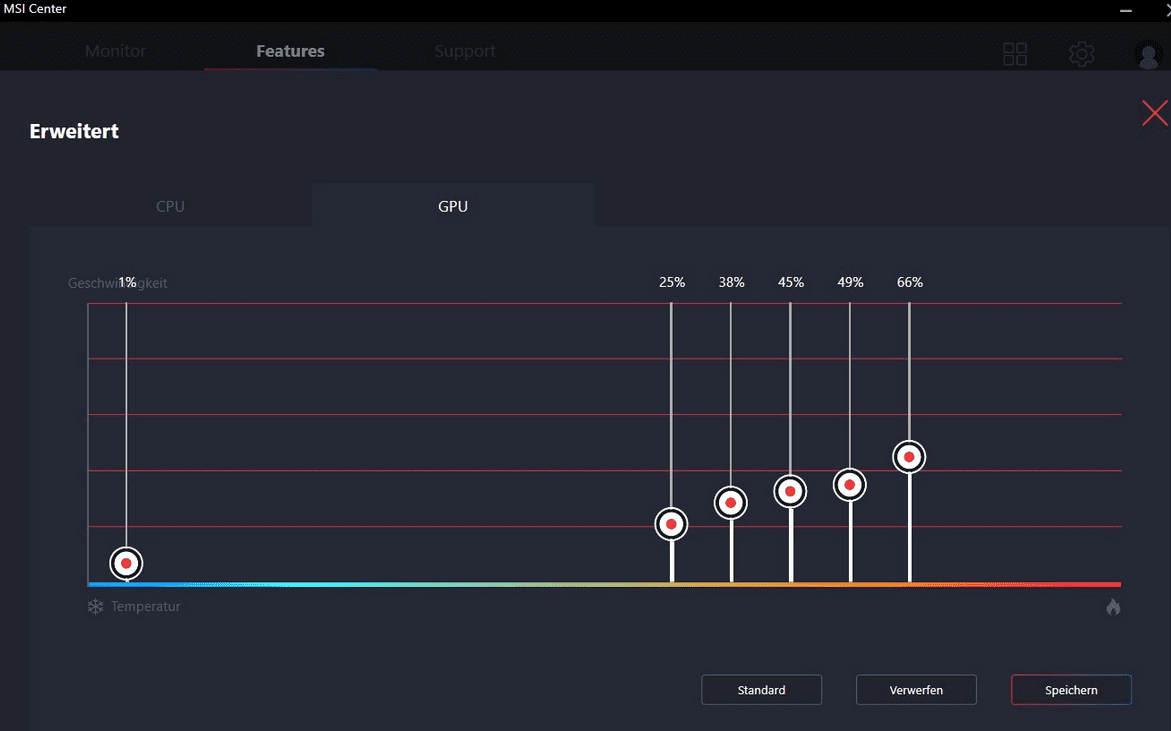Open the apps grid icon

click(x=1015, y=54)
